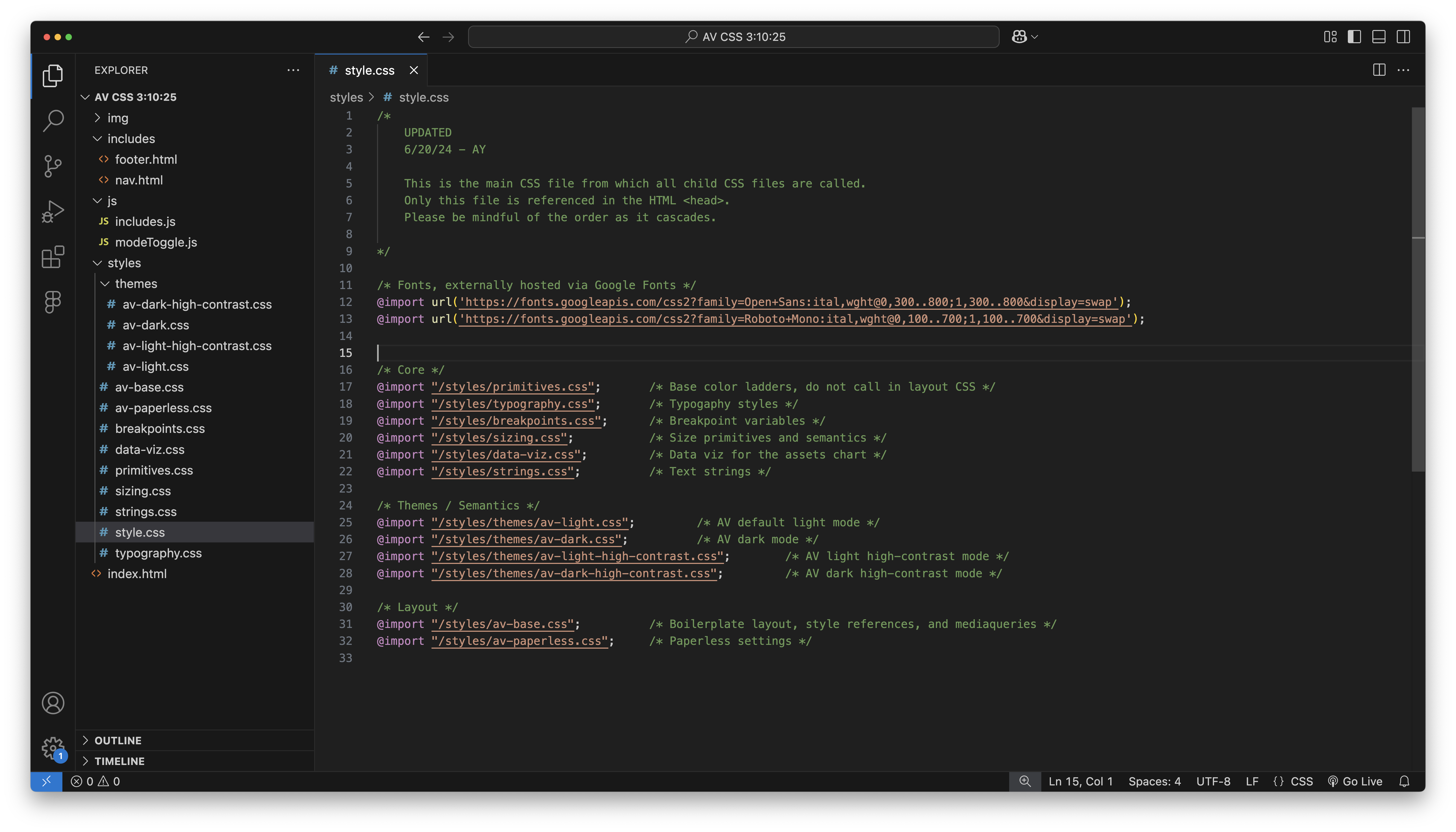The image size is (1456, 832).
Task: Collapse the AV CSS 3:10:25 root folder
Action: point(85,97)
